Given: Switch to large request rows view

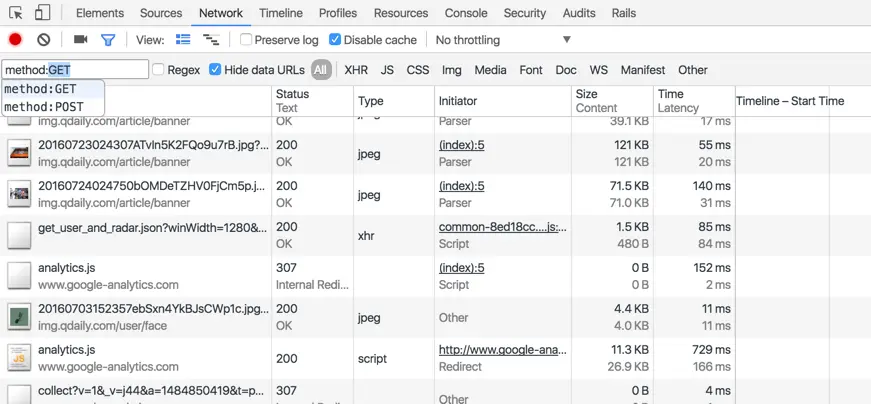Looking at the screenshot, I should pos(183,39).
